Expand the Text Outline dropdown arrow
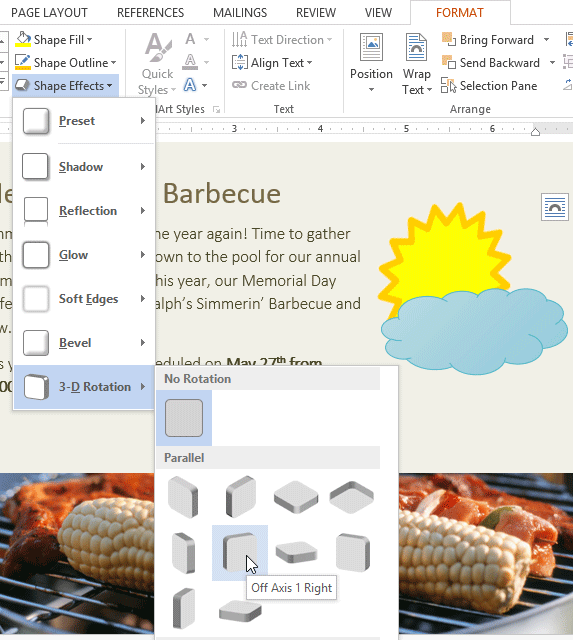 (207, 62)
